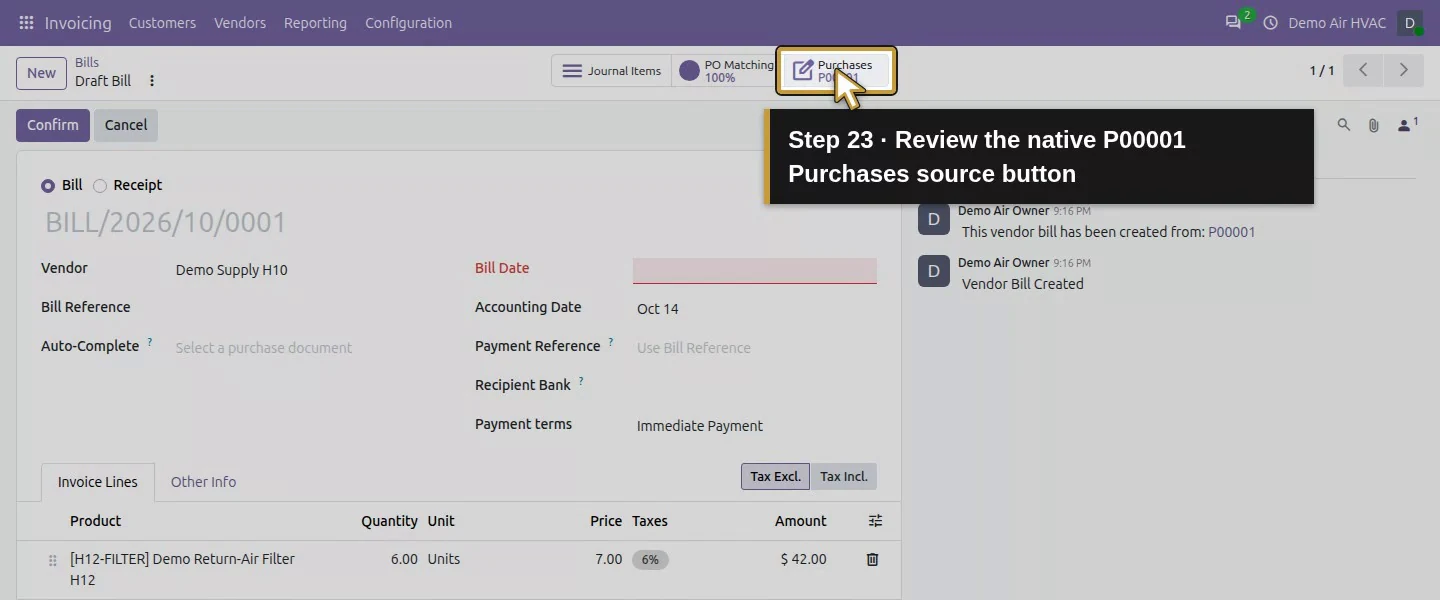
Task: Switch to Tax Incl. display
Action: pyautogui.click(x=843, y=476)
